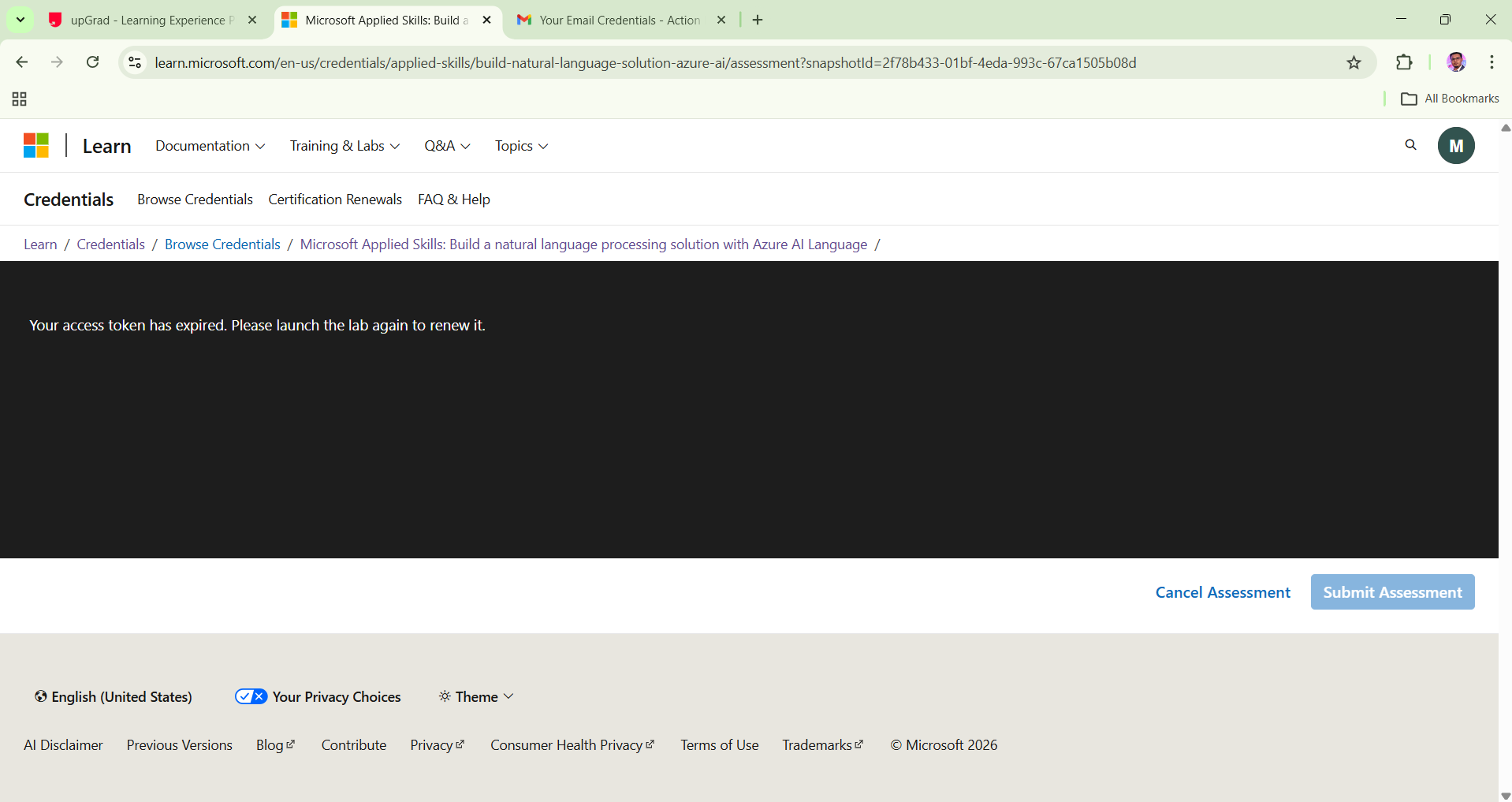Open the Blog footer link
The height and width of the screenshot is (802, 1512).
coord(275,745)
